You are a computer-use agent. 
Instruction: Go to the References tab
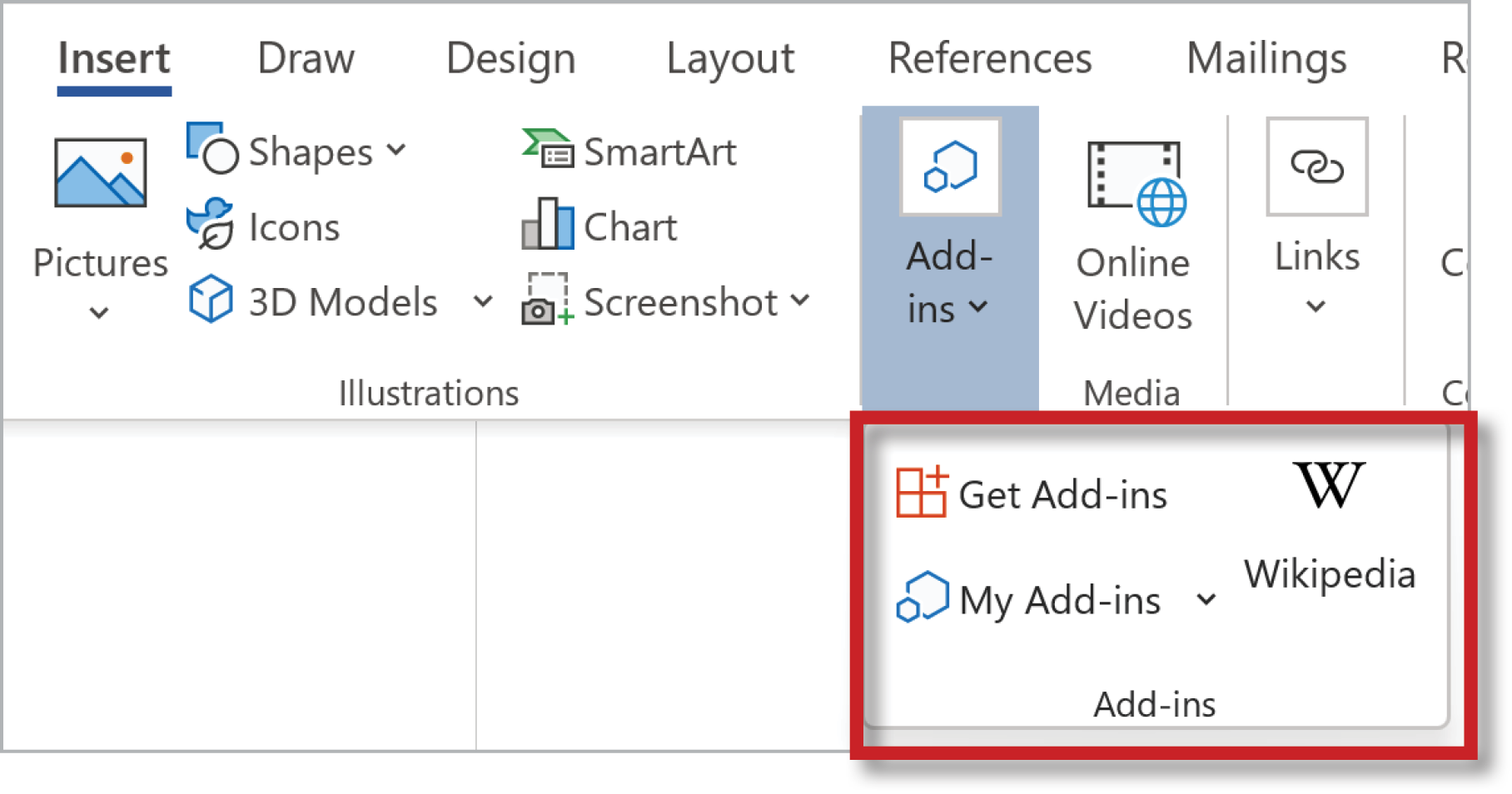pos(990,58)
